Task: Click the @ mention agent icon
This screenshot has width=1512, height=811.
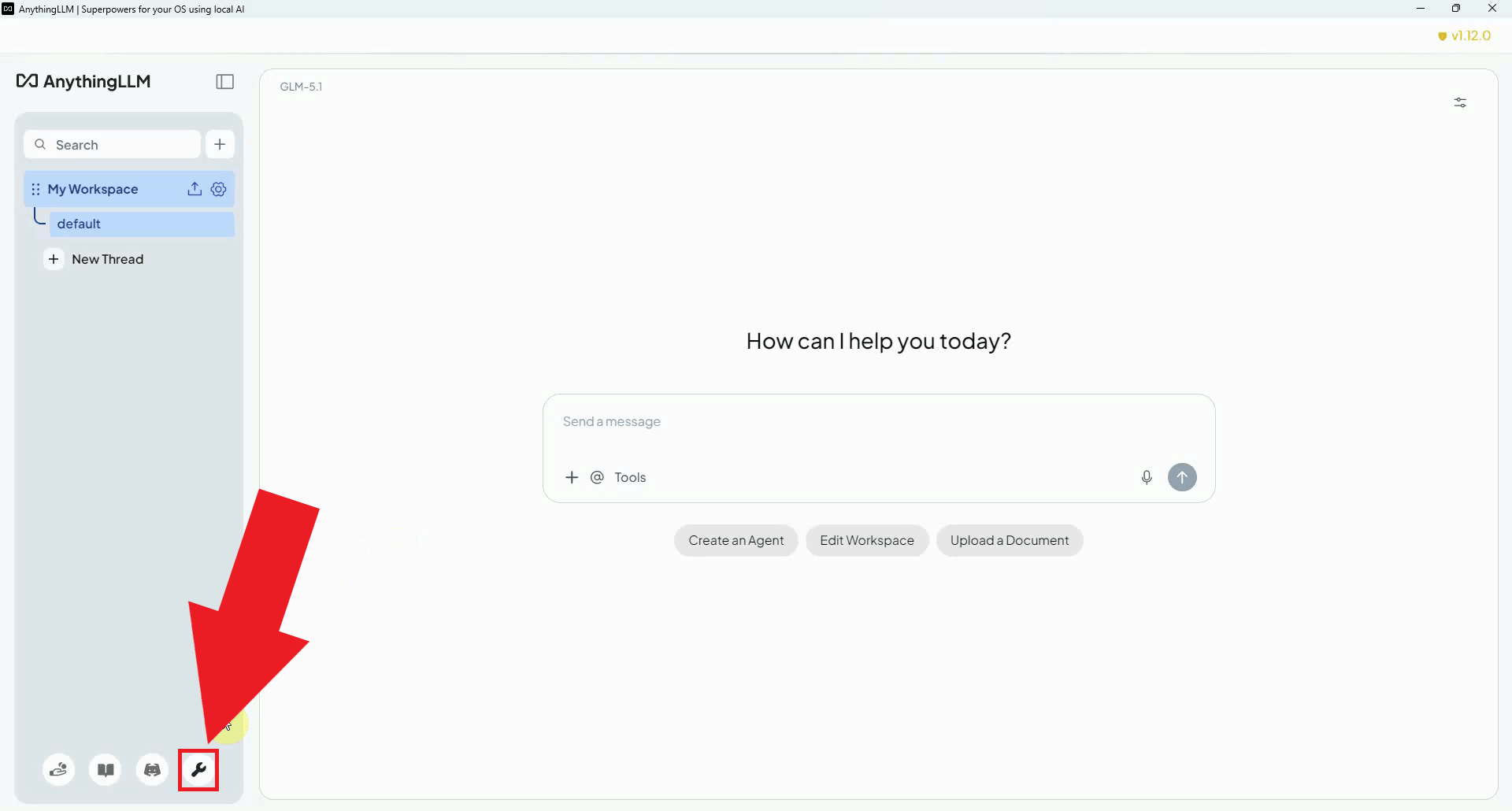Action: tap(597, 477)
